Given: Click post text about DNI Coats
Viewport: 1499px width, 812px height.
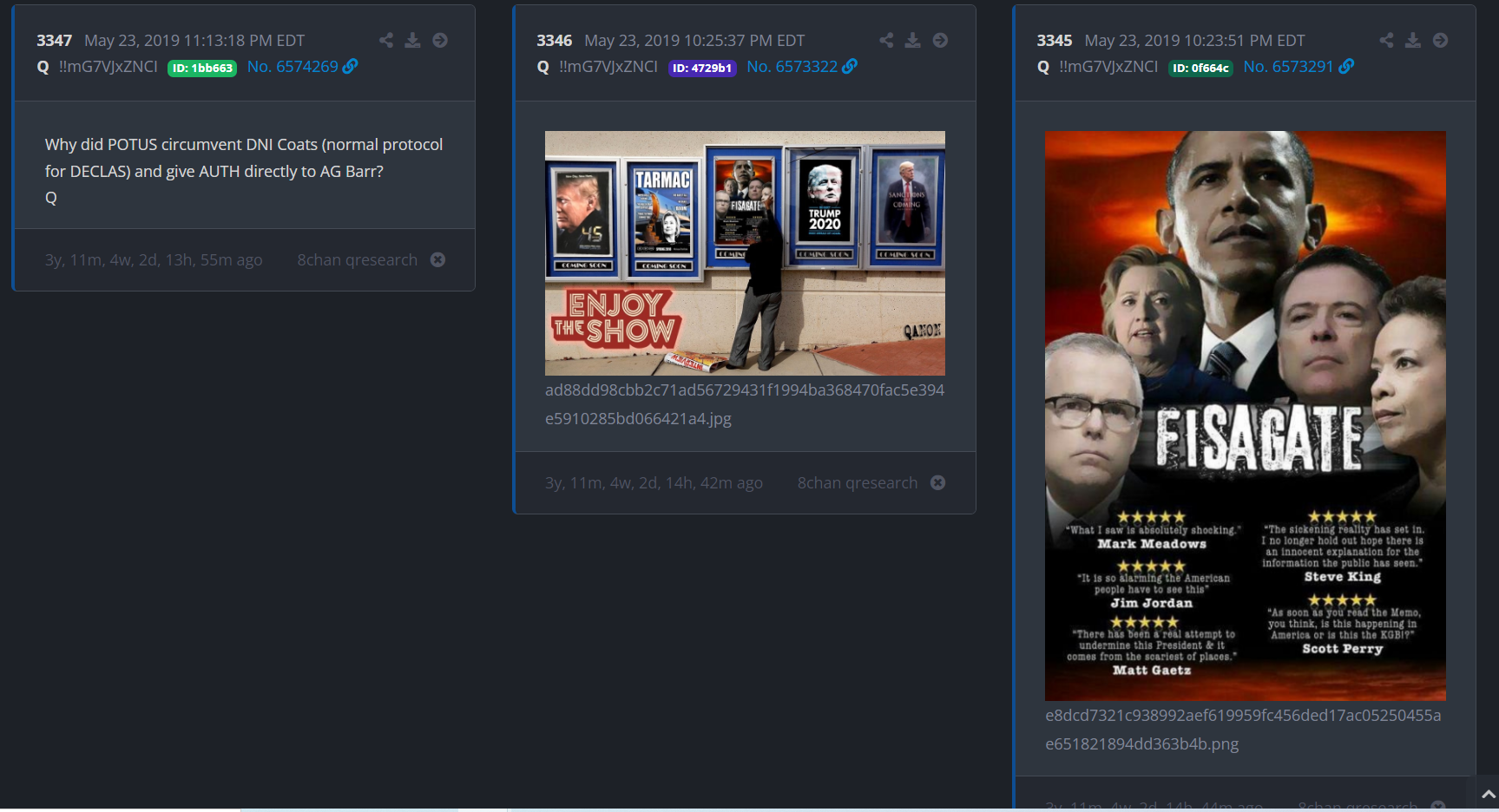Looking at the screenshot, I should click(x=244, y=158).
